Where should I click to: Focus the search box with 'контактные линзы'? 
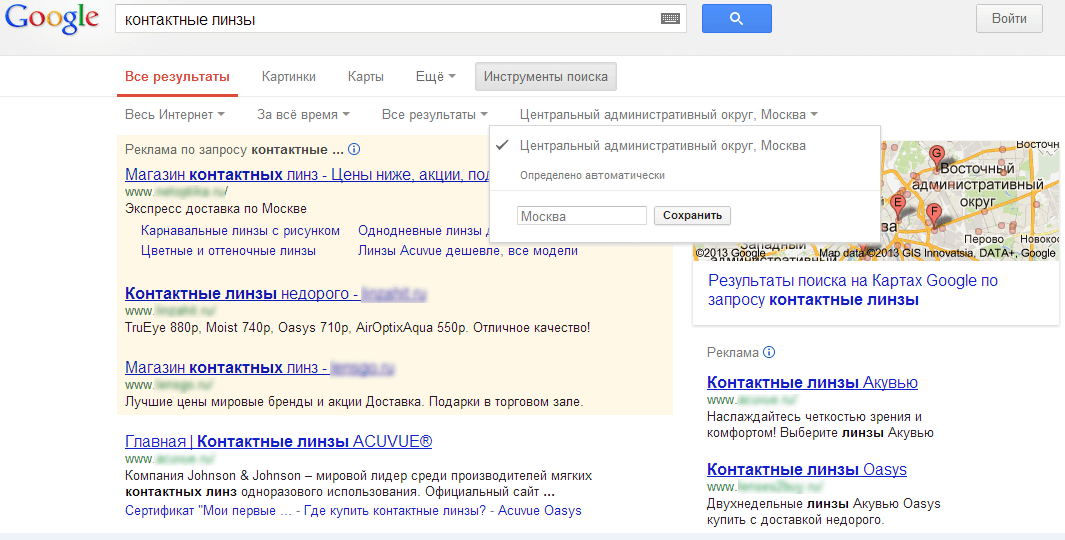[401, 19]
